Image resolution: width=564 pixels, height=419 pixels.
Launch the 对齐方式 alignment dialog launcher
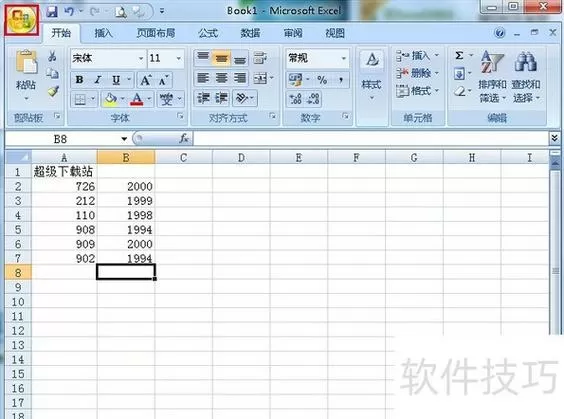pyautogui.click(x=273, y=116)
